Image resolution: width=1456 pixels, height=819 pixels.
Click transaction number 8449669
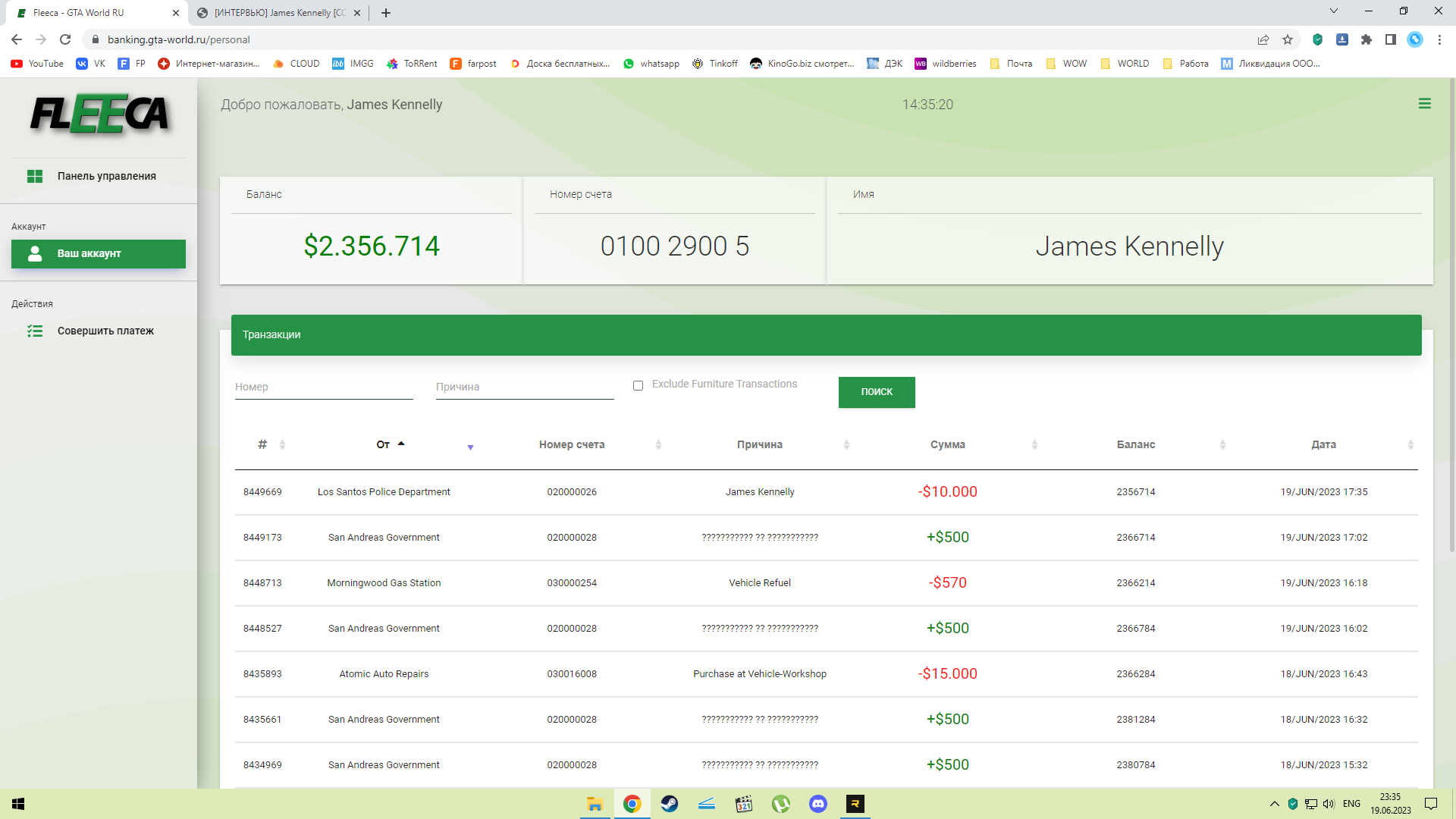pyautogui.click(x=262, y=492)
